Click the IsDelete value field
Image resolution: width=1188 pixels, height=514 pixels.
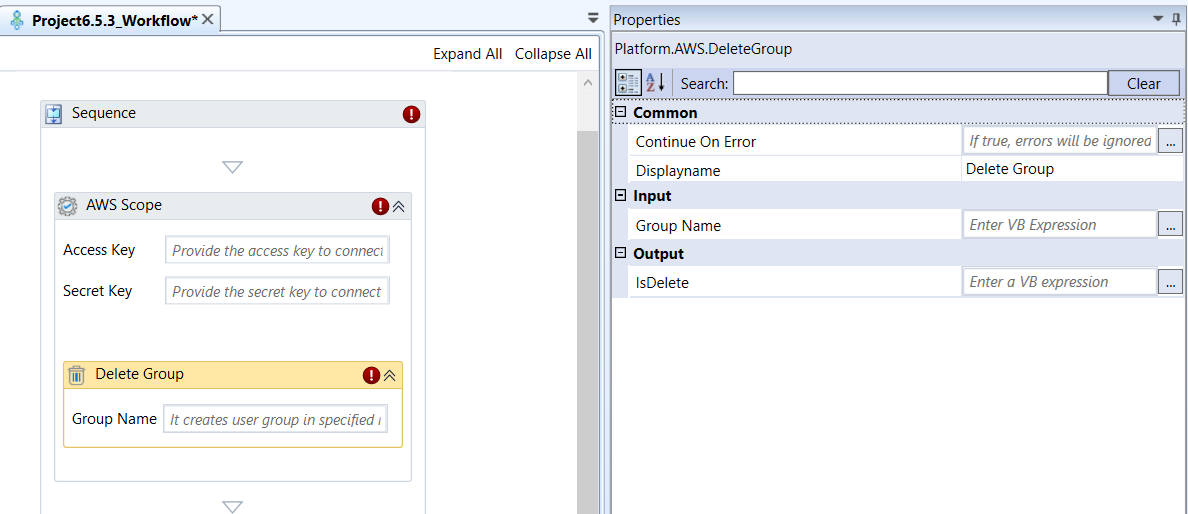pos(1060,282)
